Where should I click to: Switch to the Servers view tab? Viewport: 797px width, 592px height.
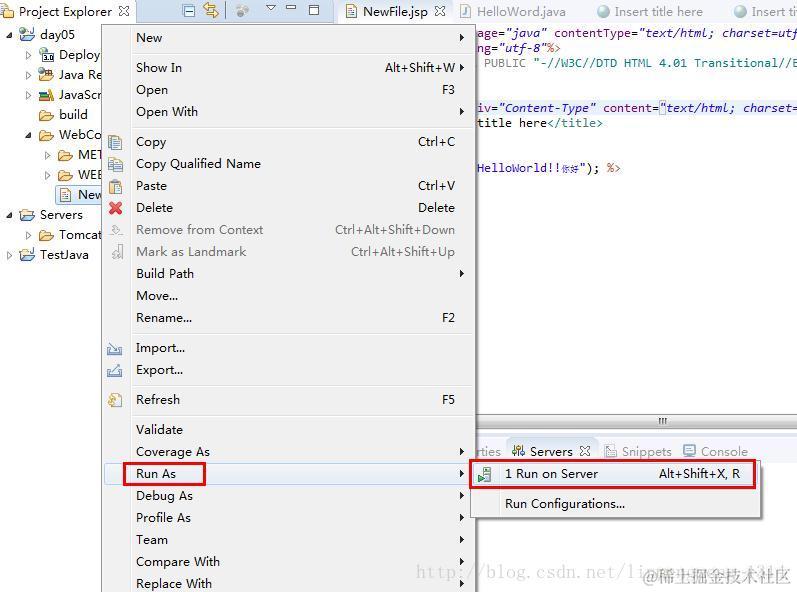551,451
